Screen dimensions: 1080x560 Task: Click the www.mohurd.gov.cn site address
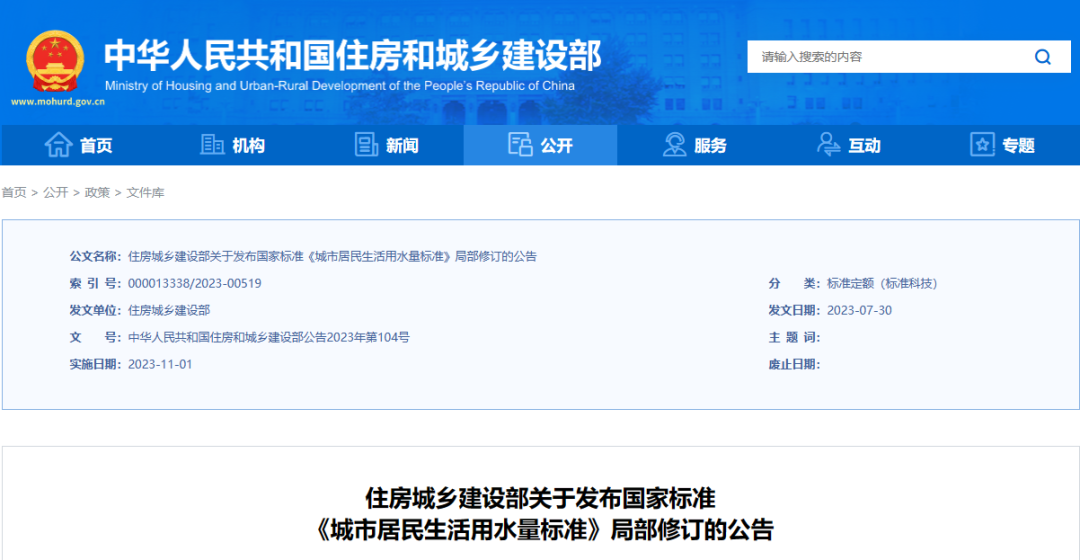click(58, 102)
